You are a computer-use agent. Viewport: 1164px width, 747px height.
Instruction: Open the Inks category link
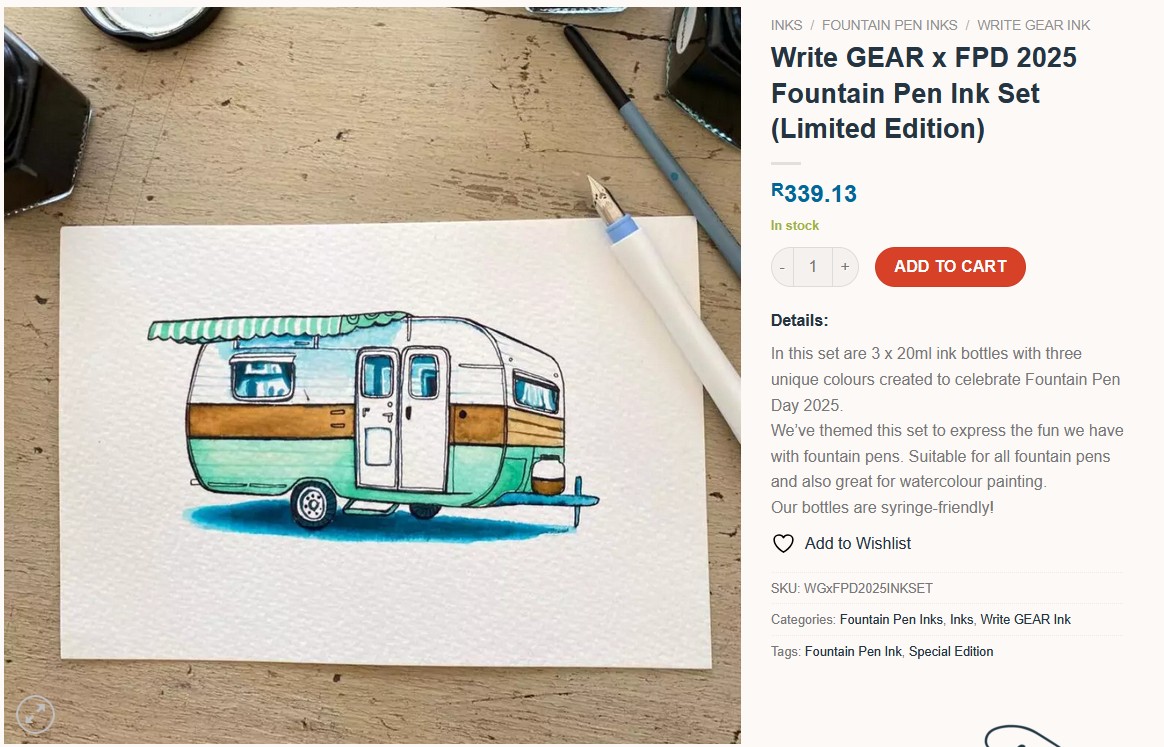click(x=961, y=619)
